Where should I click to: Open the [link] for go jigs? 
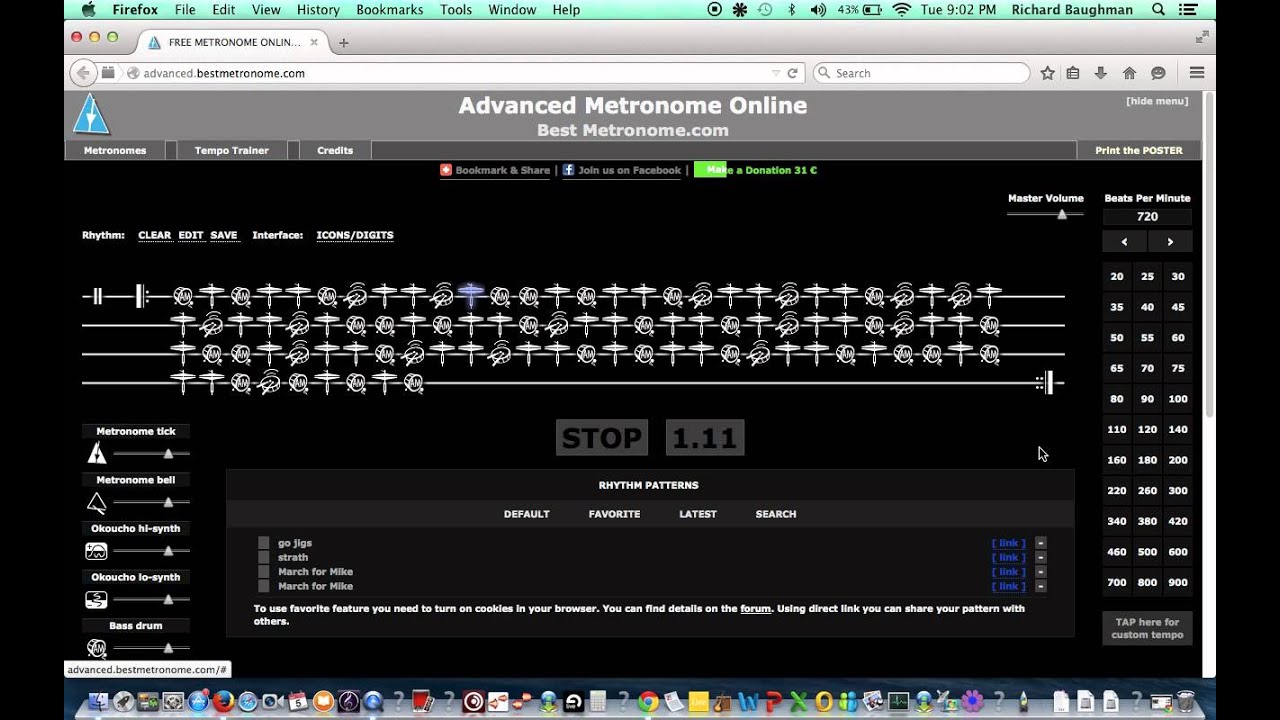click(x=1008, y=543)
